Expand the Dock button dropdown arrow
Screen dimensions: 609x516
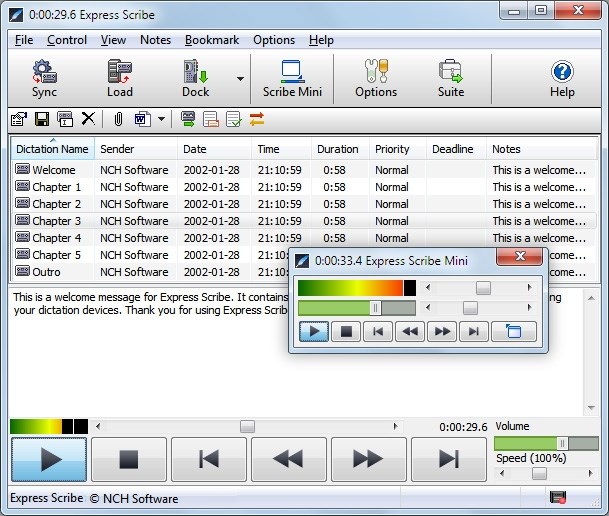(240, 78)
